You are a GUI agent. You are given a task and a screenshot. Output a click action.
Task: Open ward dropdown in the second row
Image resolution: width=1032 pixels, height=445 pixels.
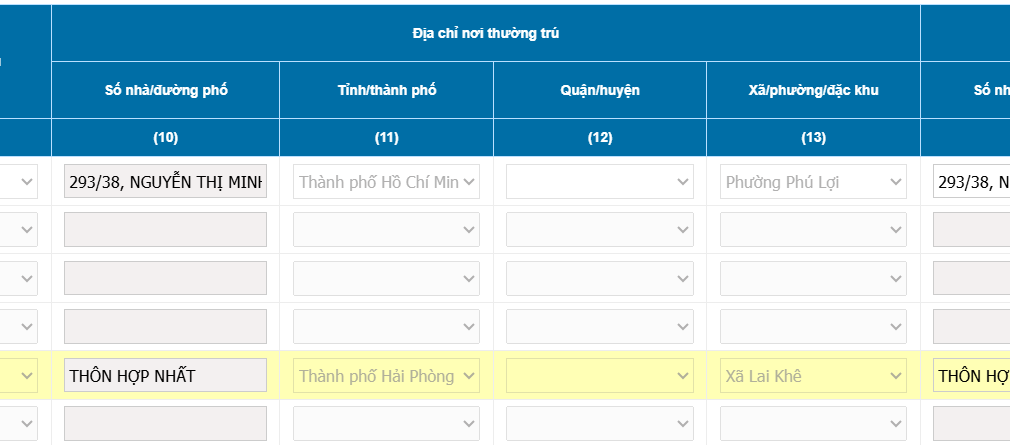813,230
